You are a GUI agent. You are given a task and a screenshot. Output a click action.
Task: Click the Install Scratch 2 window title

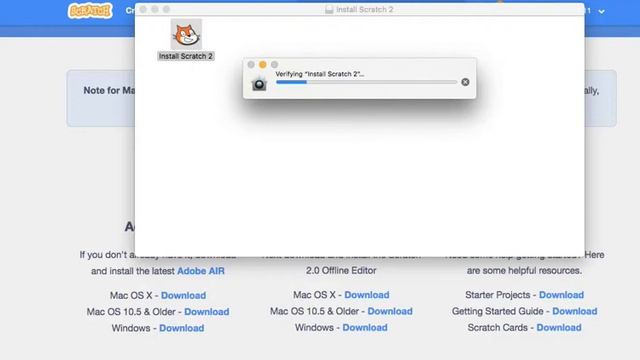pos(364,9)
